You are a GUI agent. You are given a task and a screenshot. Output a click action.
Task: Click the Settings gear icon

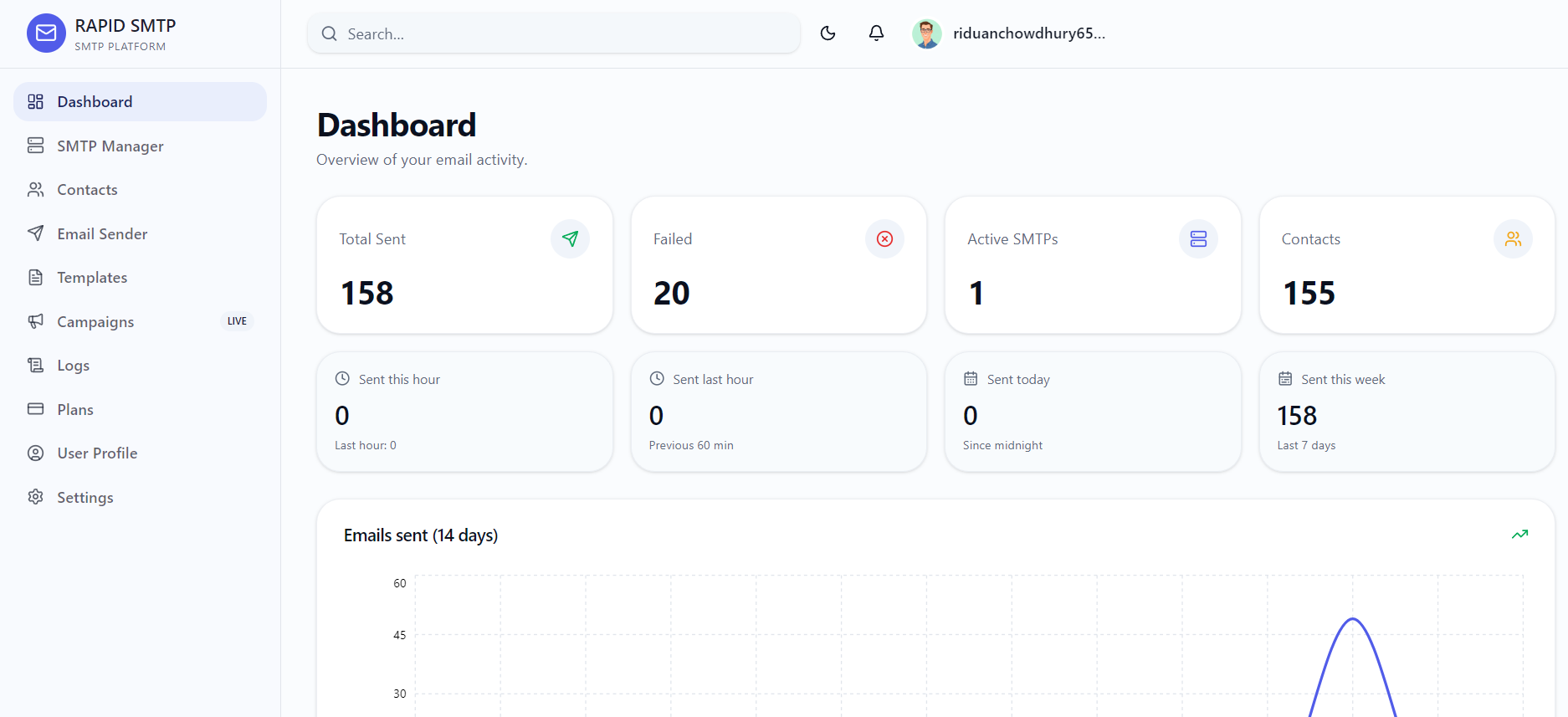[35, 497]
